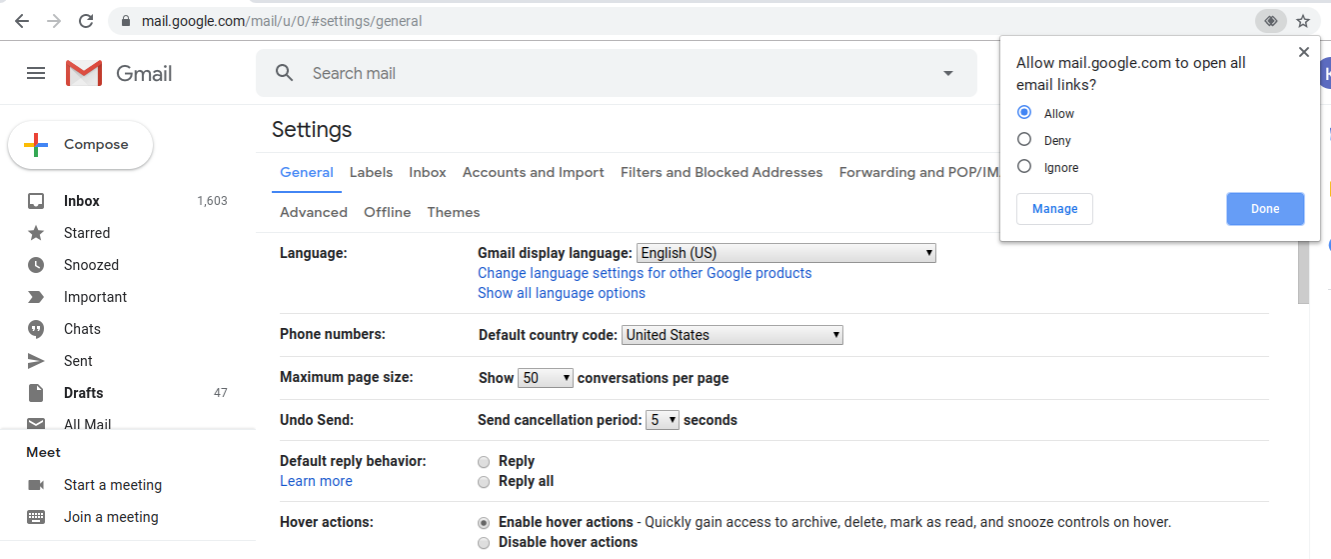Screen dimensions: 1331x559
Task: Open the Show all language options link
Action: [561, 293]
